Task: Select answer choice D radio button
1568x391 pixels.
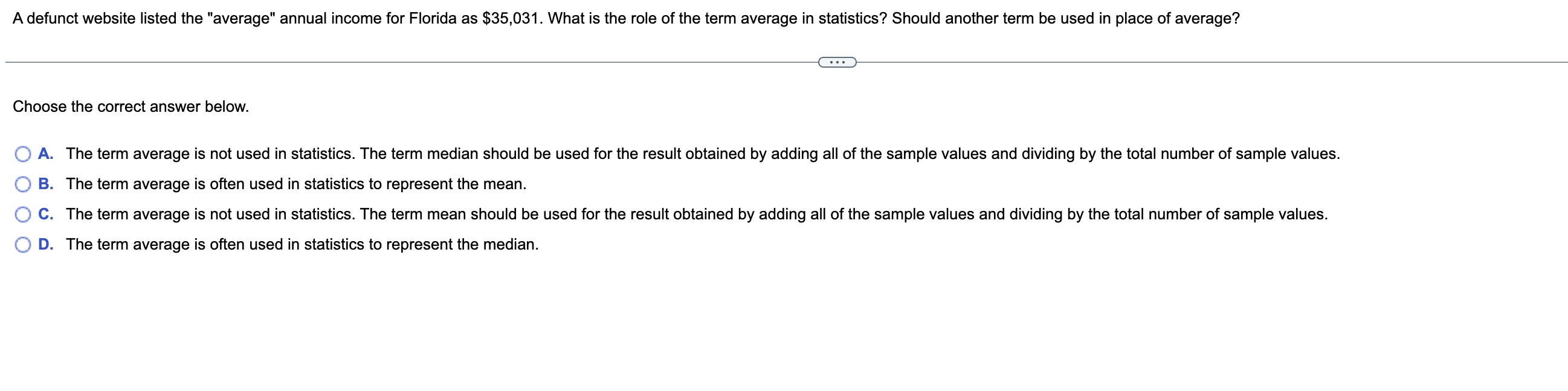Action: click(x=22, y=245)
